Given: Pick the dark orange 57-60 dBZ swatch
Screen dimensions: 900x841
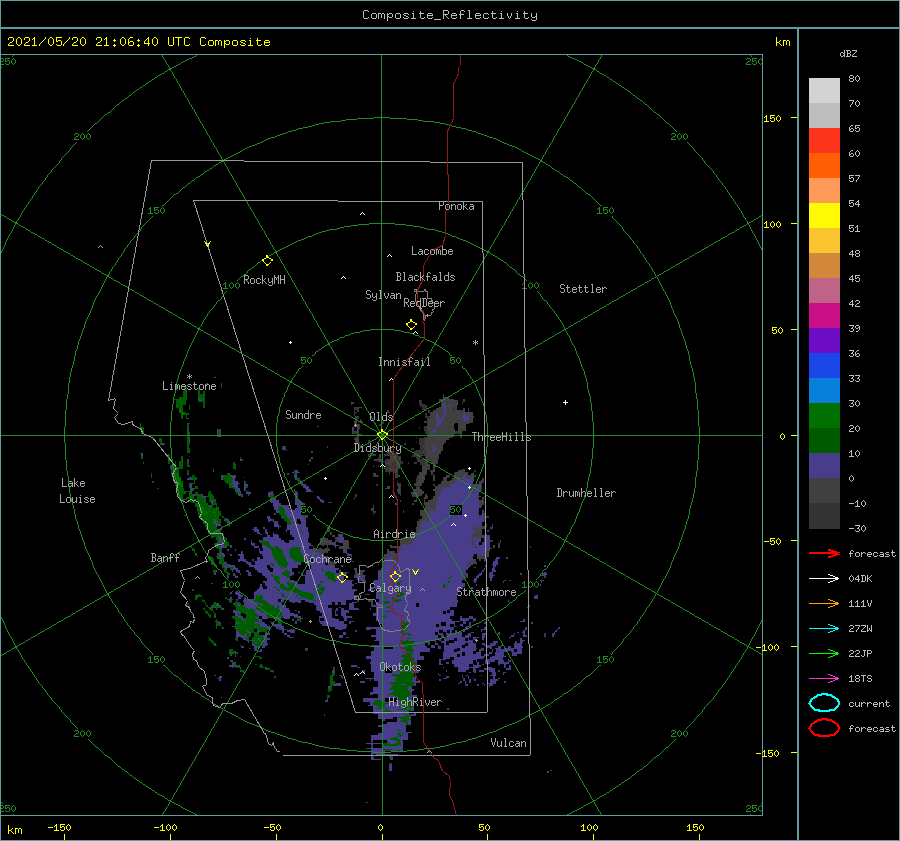Looking at the screenshot, I should pyautogui.click(x=824, y=165).
